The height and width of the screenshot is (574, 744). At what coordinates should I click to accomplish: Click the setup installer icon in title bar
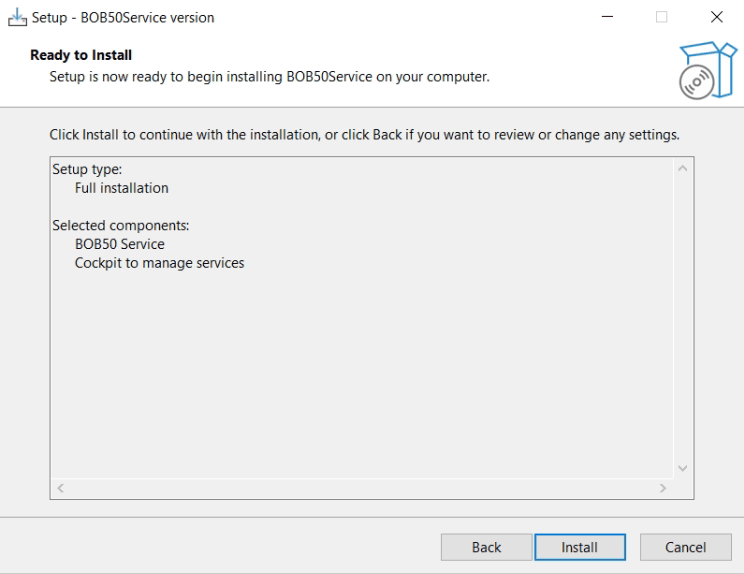tap(18, 17)
